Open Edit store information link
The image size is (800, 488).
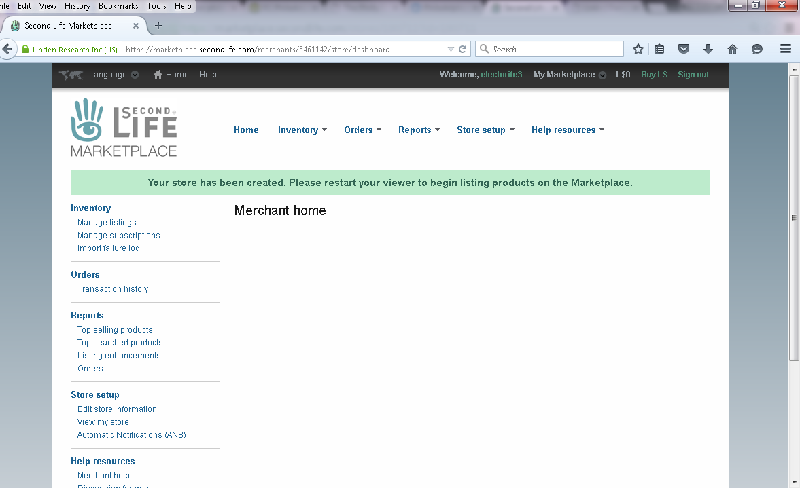click(116, 409)
